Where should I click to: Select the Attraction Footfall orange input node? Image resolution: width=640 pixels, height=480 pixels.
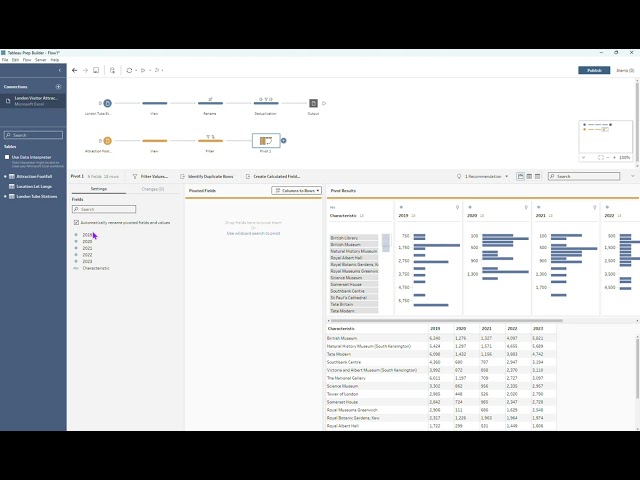coord(107,141)
